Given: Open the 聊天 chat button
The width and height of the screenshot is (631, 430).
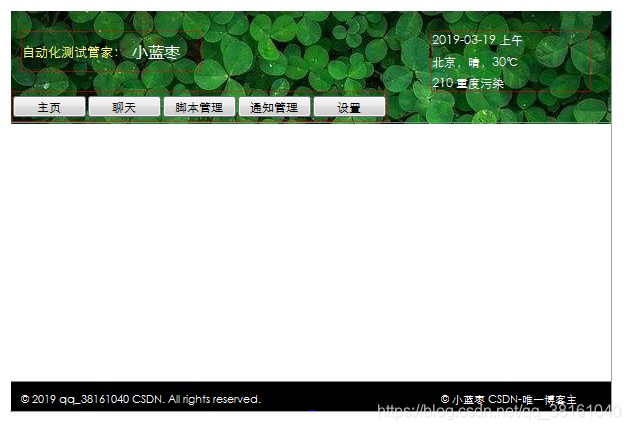Looking at the screenshot, I should click(124, 107).
